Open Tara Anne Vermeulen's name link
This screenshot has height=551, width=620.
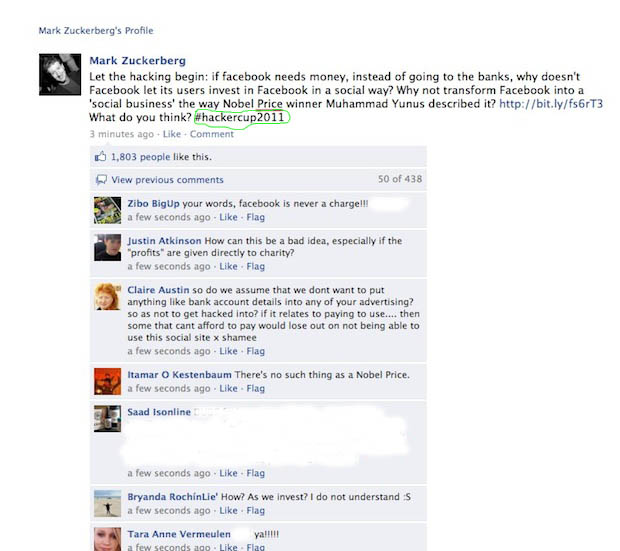[x=179, y=534]
